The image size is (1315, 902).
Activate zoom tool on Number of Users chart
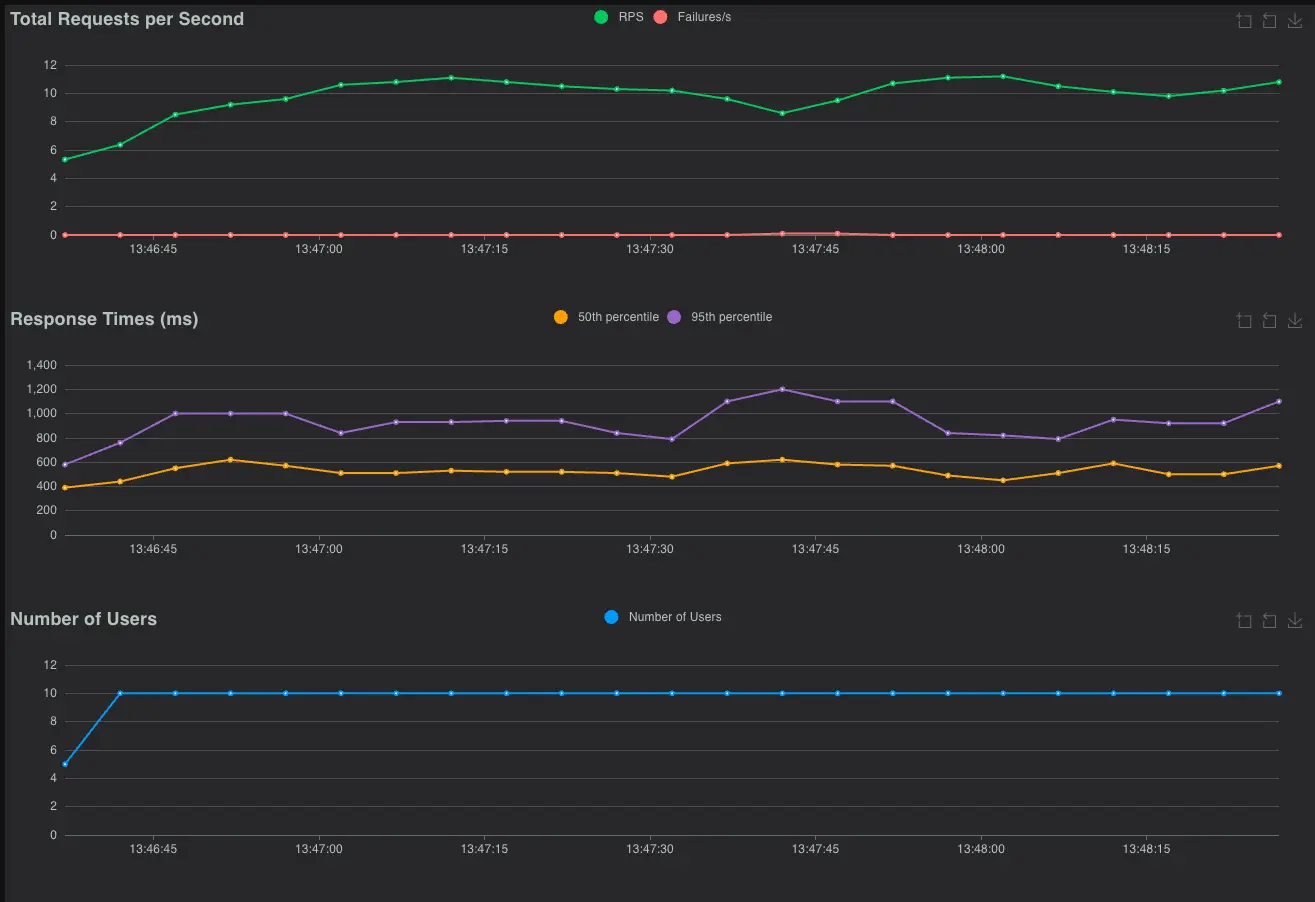coord(1244,621)
